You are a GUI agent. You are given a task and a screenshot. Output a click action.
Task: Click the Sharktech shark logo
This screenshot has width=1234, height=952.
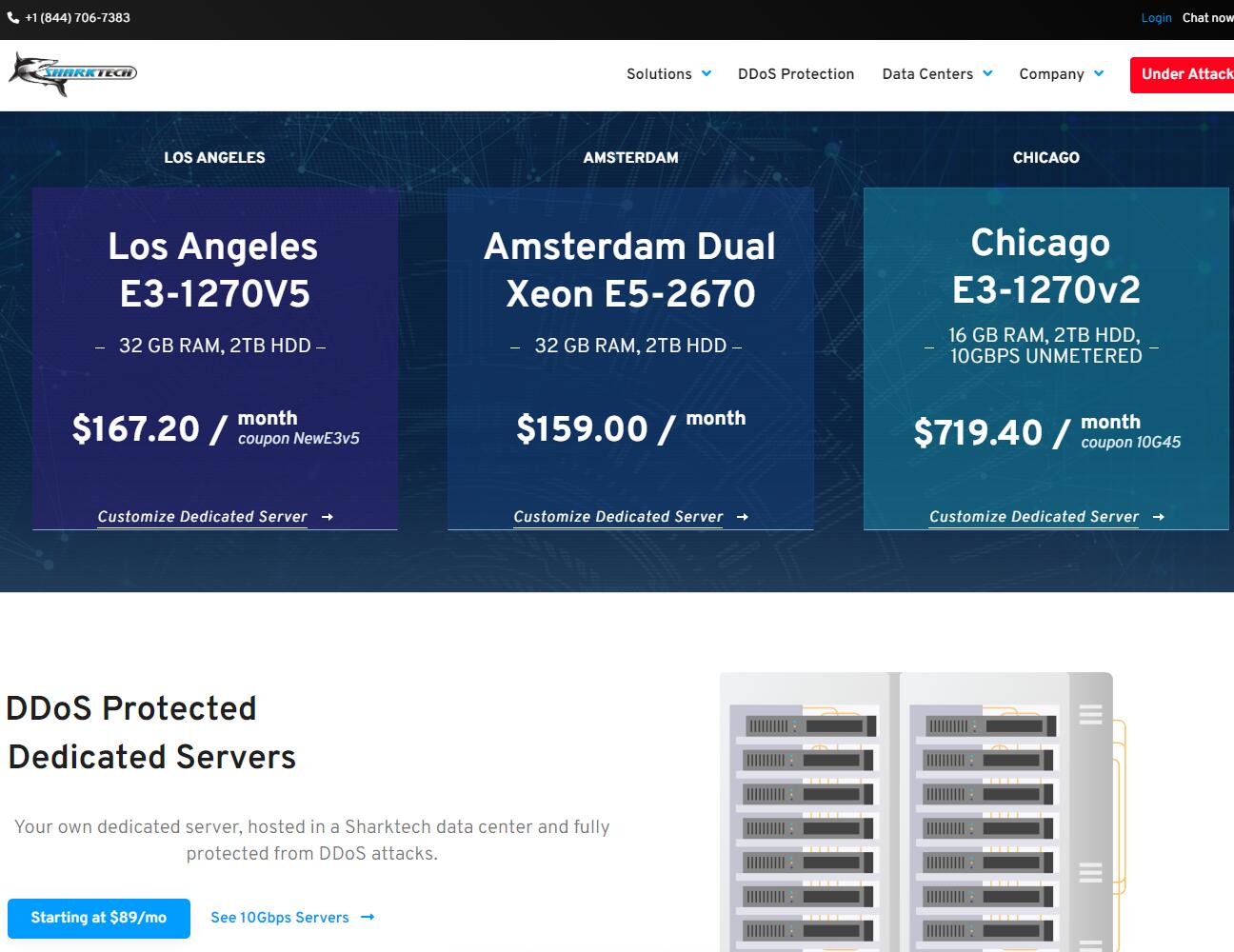tap(73, 74)
